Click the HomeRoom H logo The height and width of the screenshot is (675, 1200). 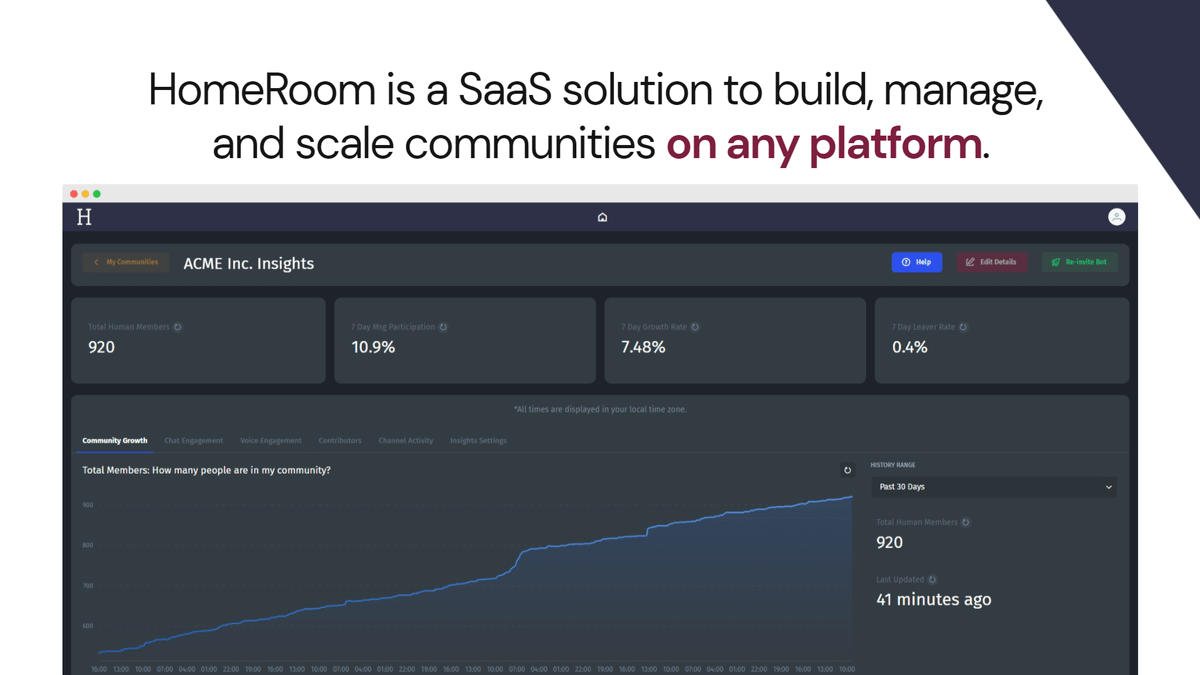coord(84,217)
